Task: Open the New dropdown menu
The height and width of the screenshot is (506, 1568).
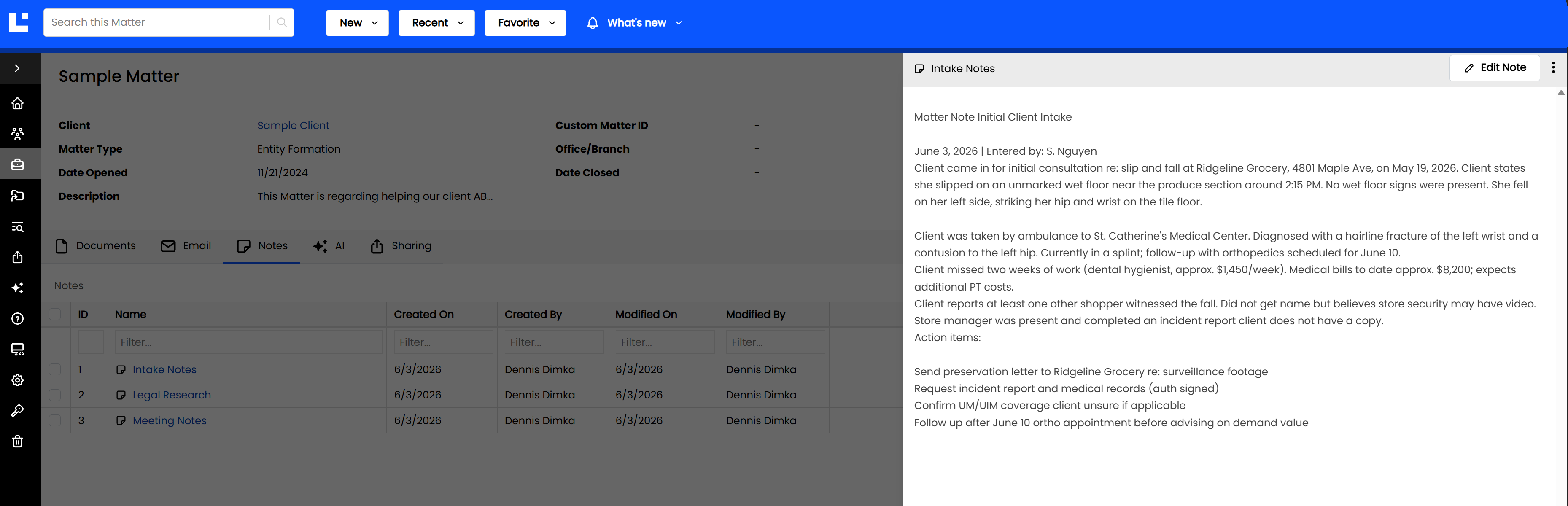Action: (x=357, y=22)
